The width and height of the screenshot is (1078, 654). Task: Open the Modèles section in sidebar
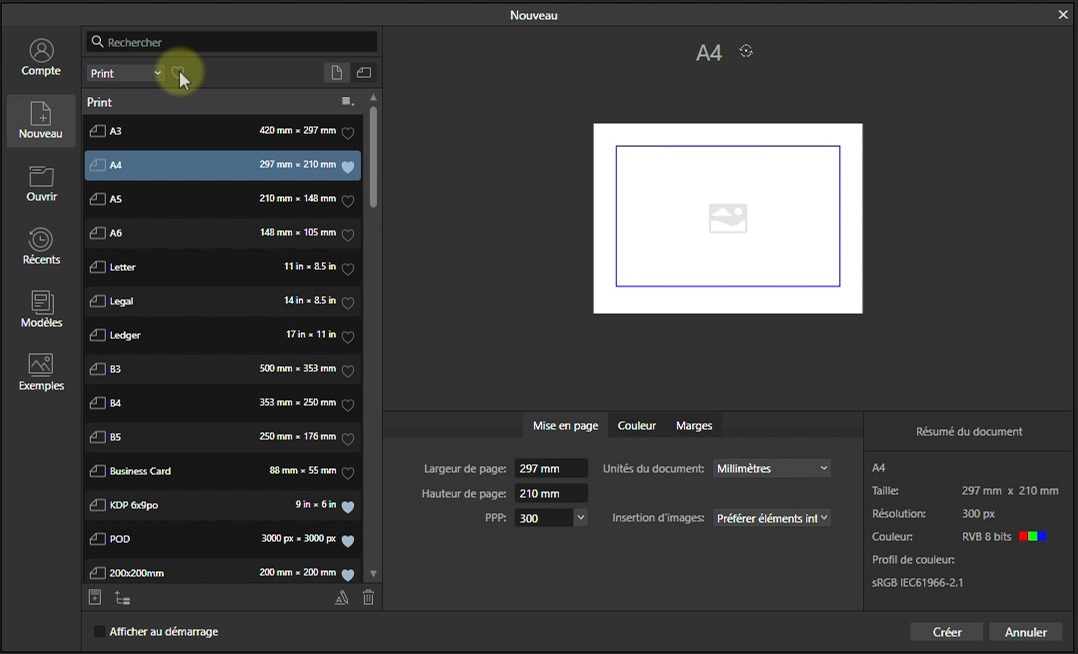coord(41,309)
